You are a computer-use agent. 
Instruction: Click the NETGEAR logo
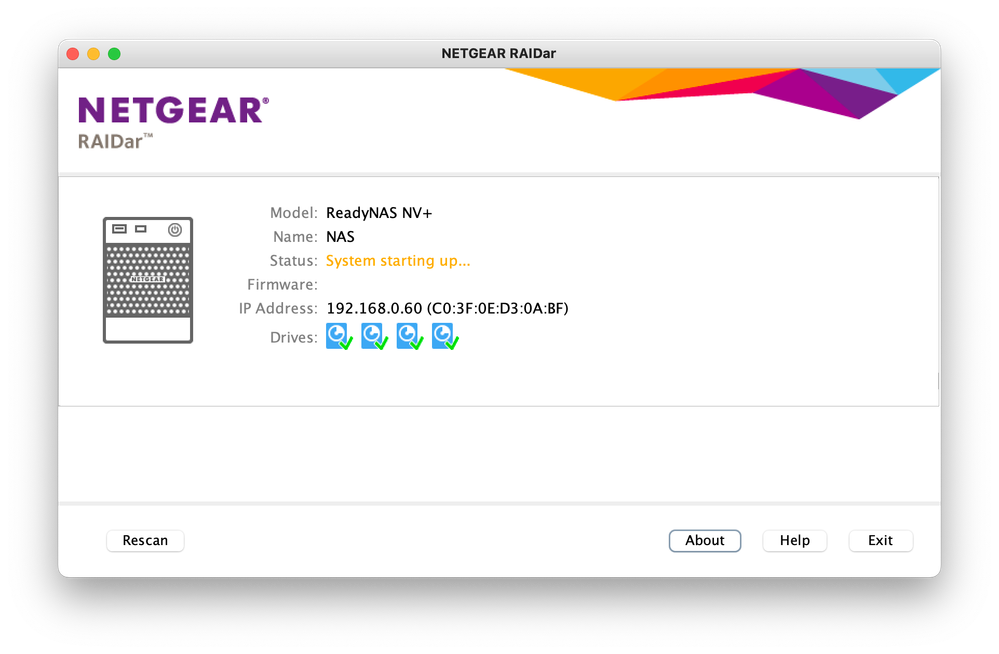pos(173,109)
